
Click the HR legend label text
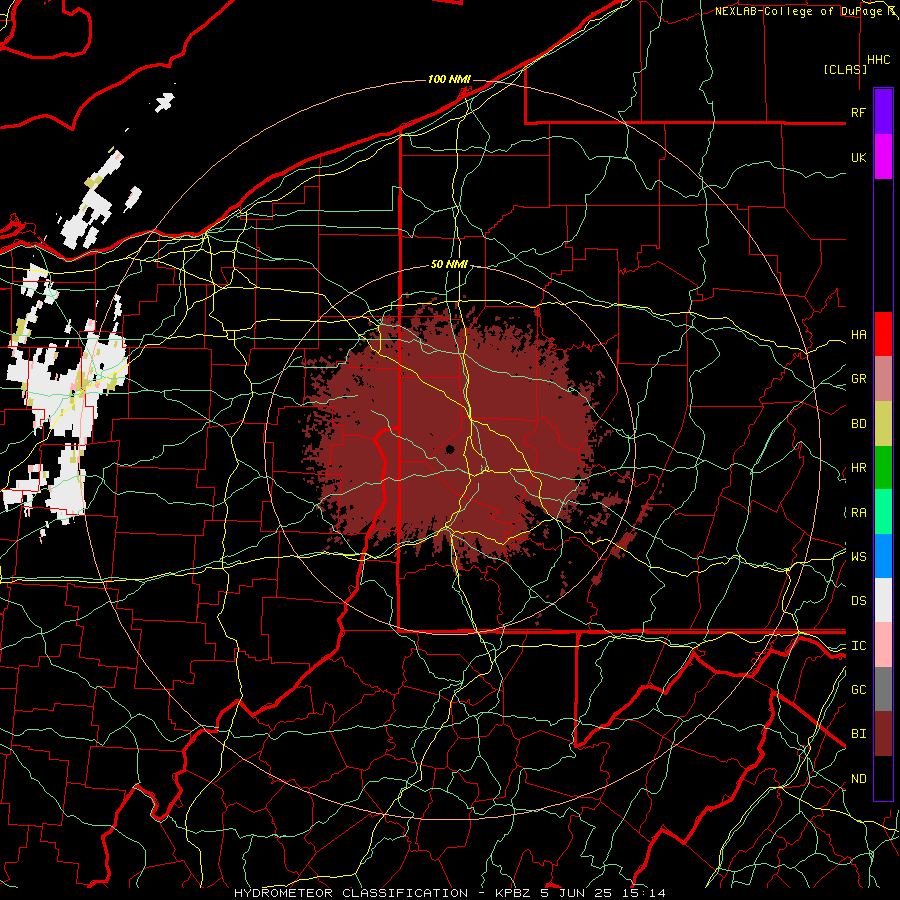point(858,468)
